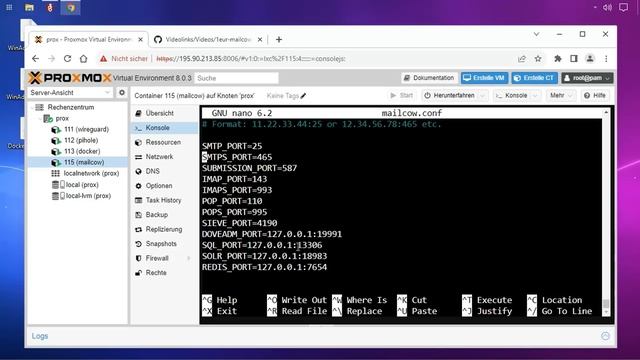
Task: Collapse the prox node expander
Action: (40, 118)
